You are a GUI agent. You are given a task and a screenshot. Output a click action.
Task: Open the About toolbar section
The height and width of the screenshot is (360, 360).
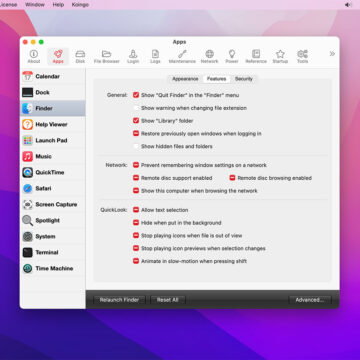34,57
